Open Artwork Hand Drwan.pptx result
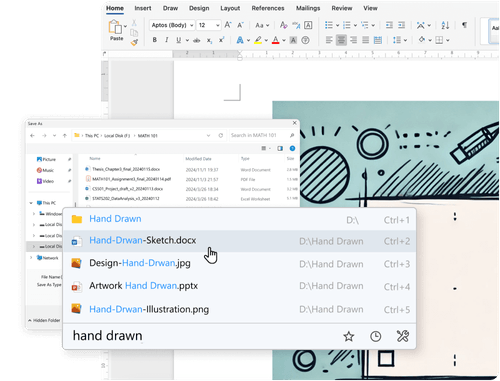 [x=240, y=286]
